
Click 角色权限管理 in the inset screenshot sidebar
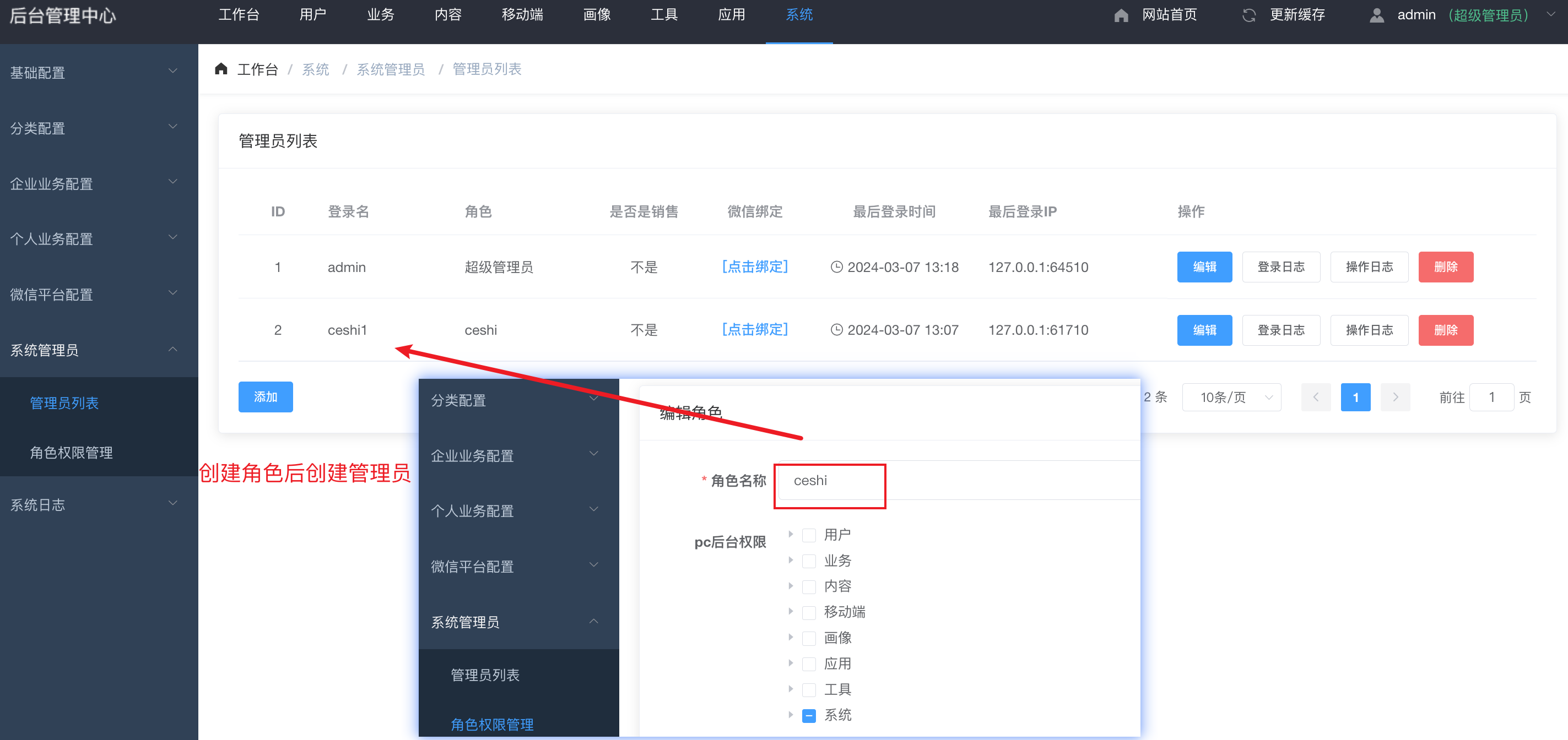(x=492, y=724)
